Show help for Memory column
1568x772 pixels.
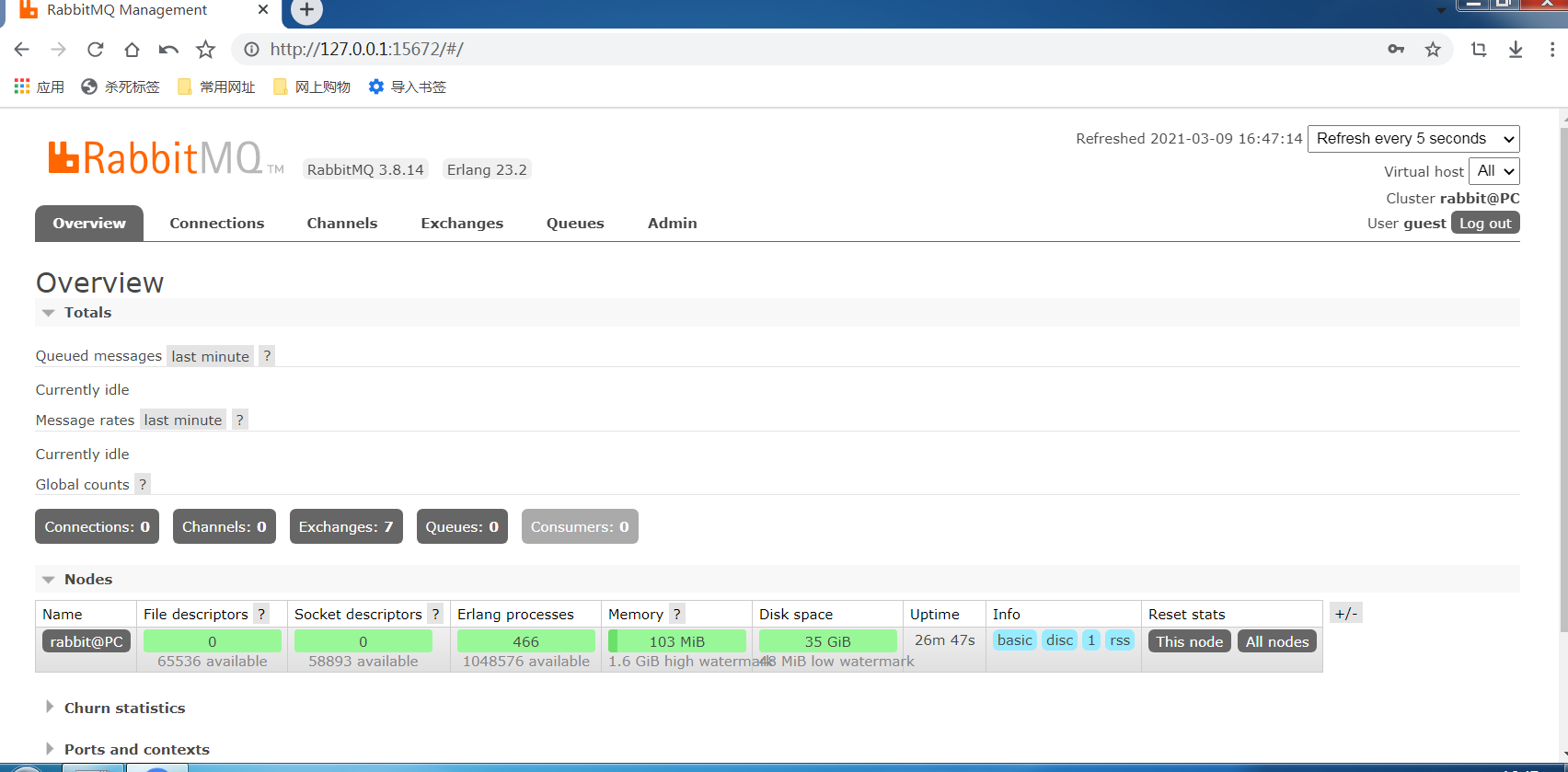coord(677,614)
